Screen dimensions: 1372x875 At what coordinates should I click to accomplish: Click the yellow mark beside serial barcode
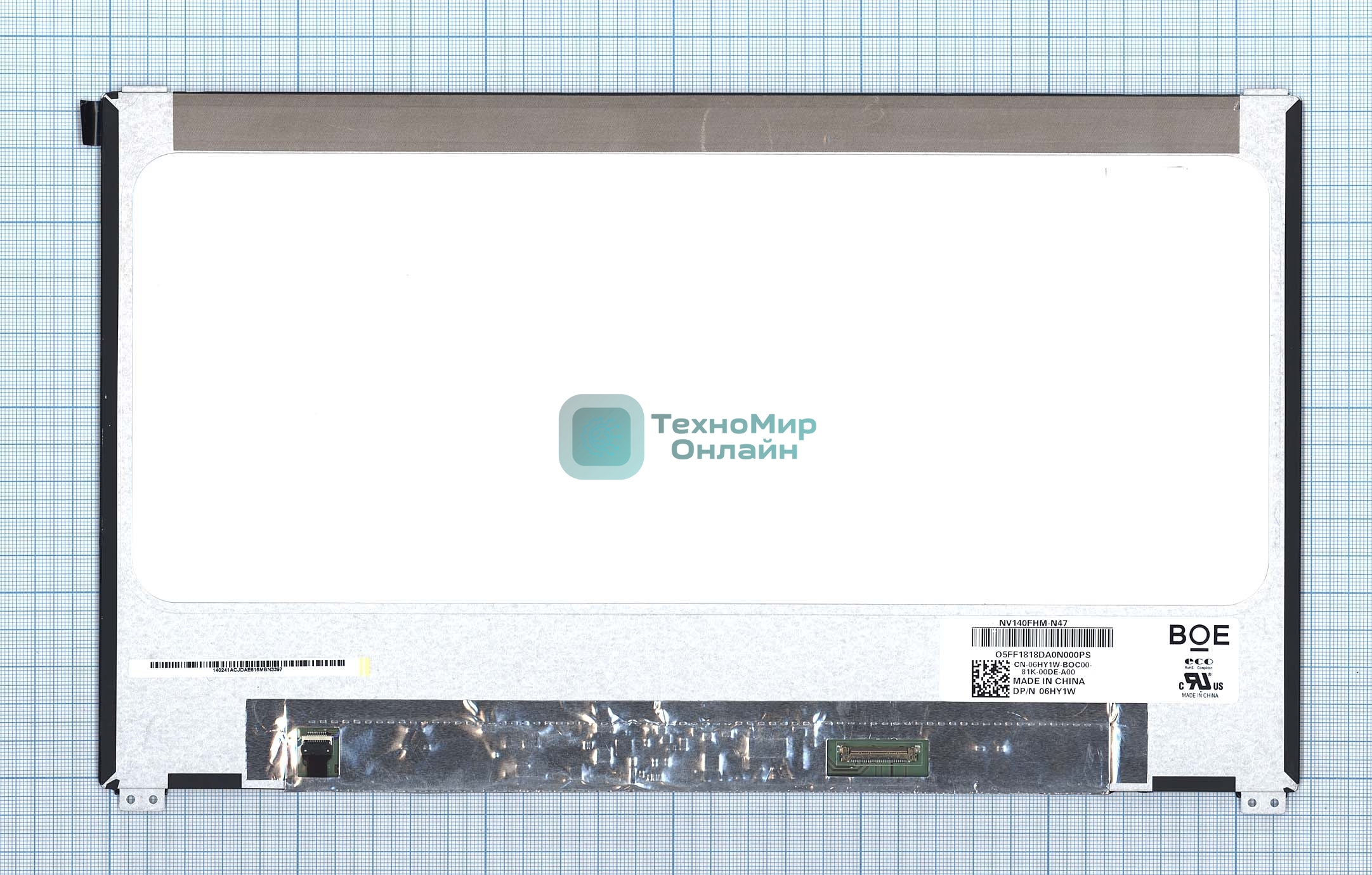click(365, 666)
